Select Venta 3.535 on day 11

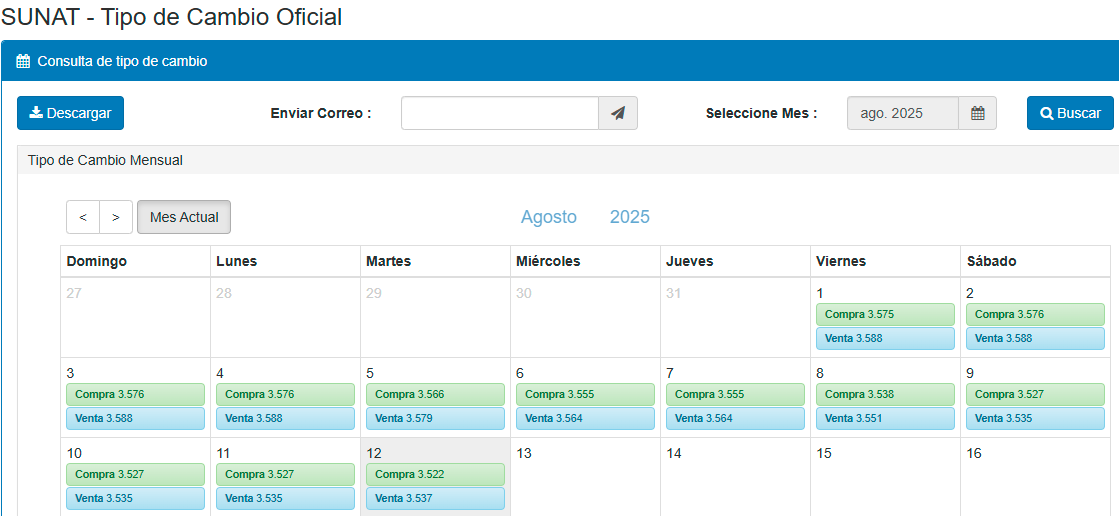pos(285,498)
